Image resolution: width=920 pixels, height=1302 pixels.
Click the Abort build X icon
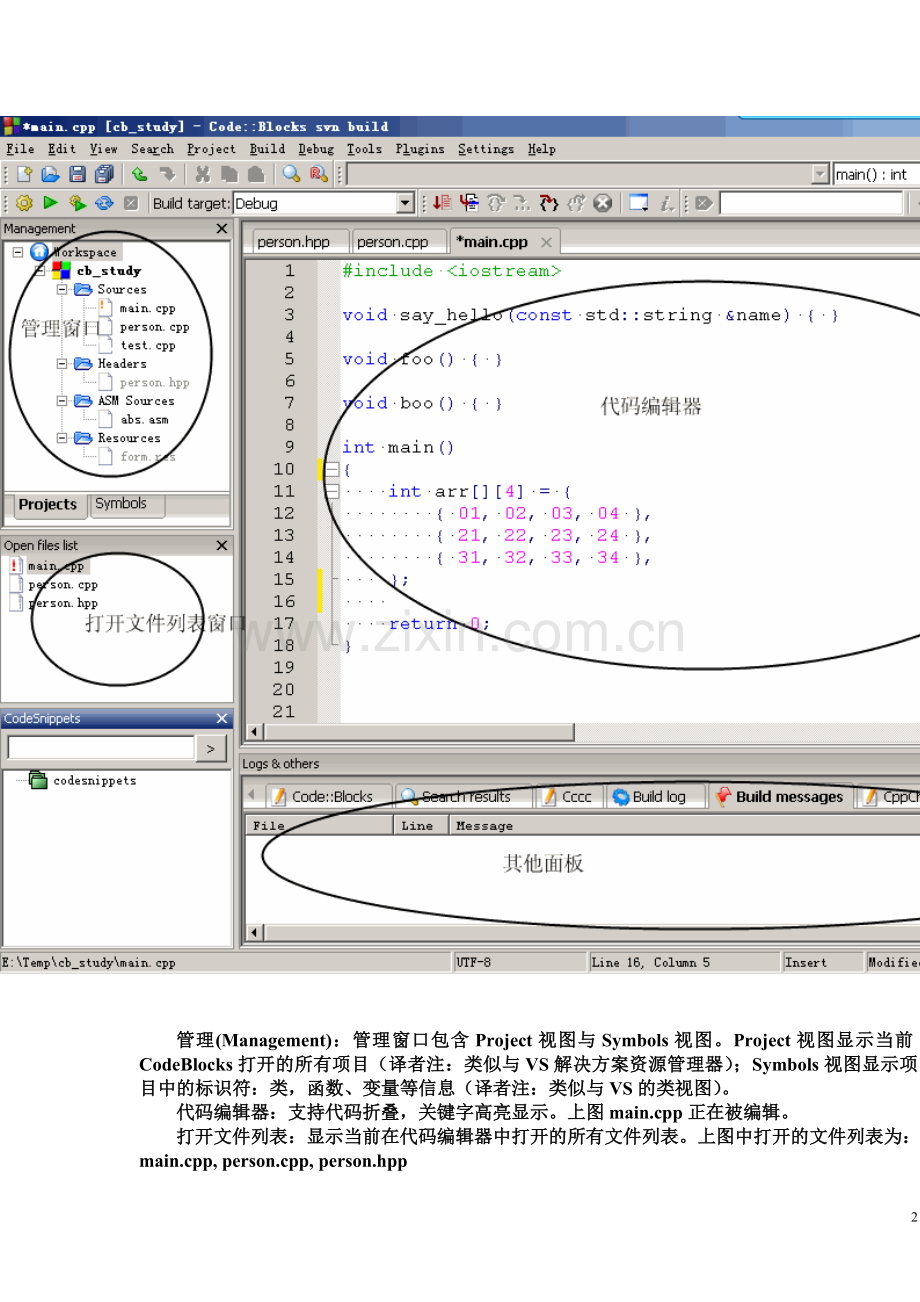point(131,203)
